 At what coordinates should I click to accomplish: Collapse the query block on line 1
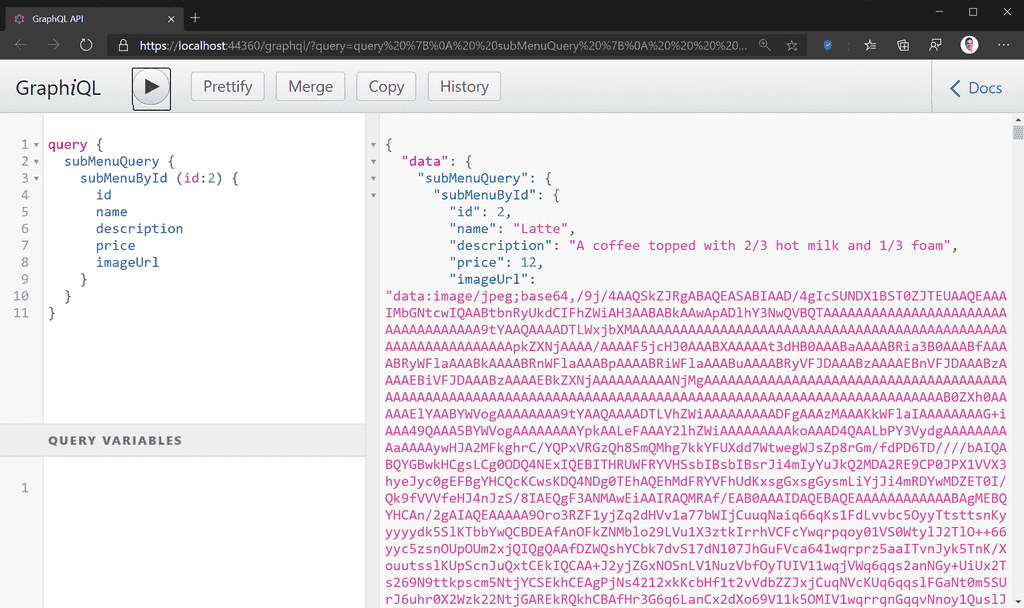[x=37, y=144]
